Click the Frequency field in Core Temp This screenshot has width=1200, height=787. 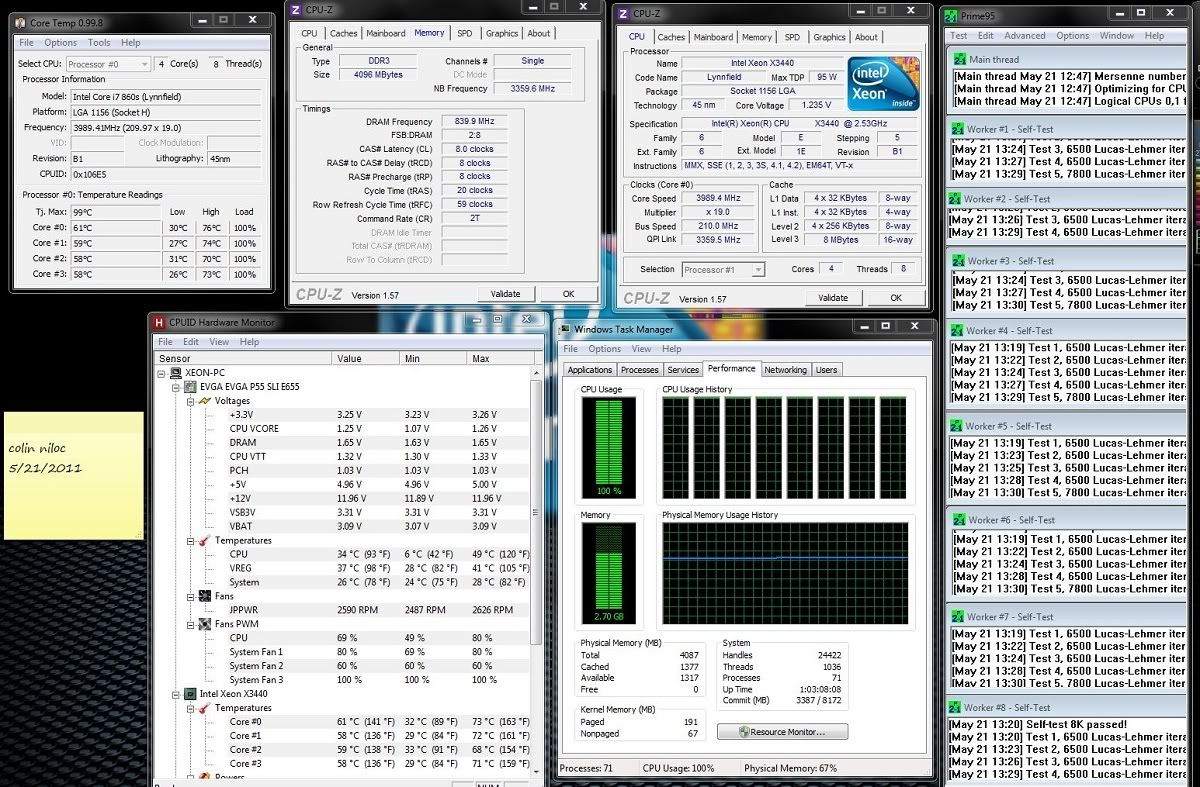[x=166, y=128]
